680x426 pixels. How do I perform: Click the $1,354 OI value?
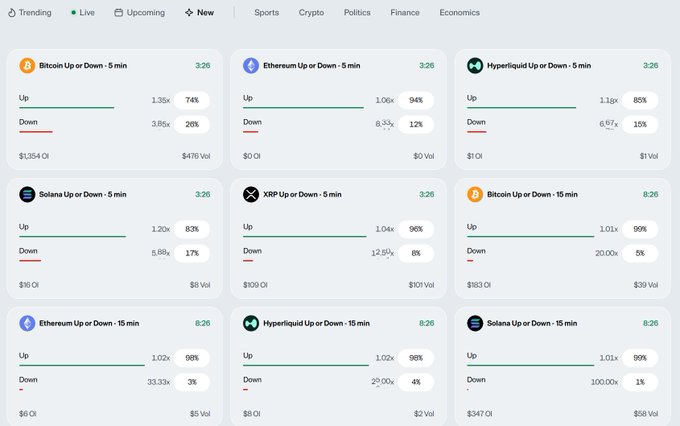click(34, 156)
